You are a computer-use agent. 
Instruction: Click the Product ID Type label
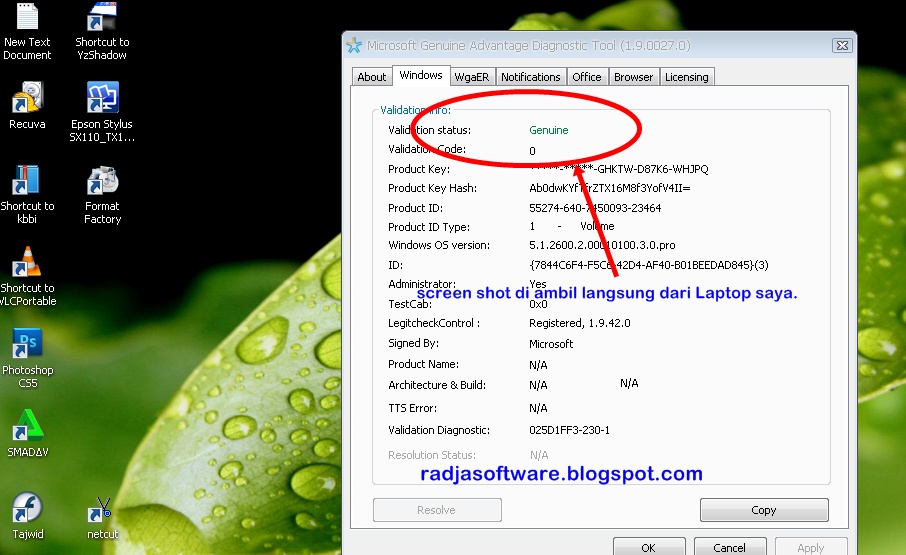(x=429, y=227)
